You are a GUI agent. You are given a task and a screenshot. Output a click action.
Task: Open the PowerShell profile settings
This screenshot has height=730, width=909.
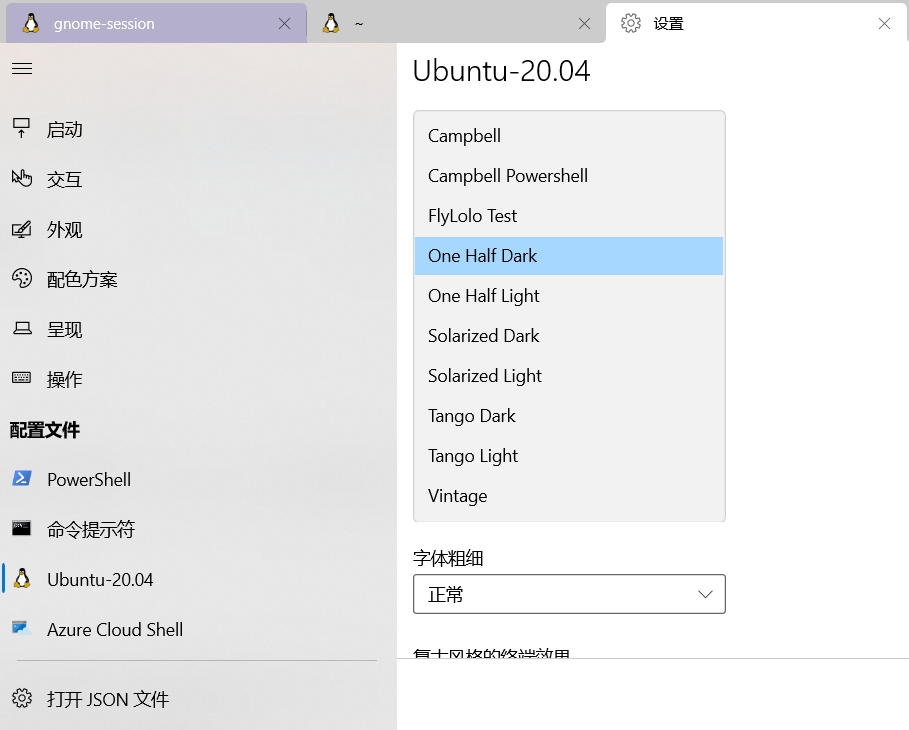click(x=88, y=479)
